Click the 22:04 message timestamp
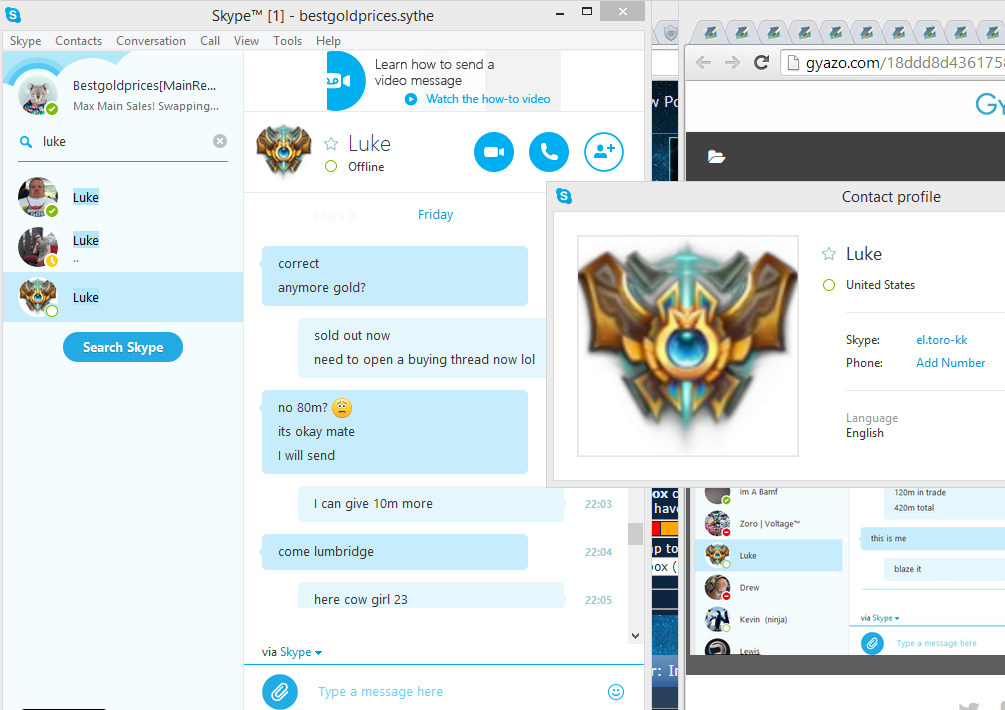 [598, 552]
